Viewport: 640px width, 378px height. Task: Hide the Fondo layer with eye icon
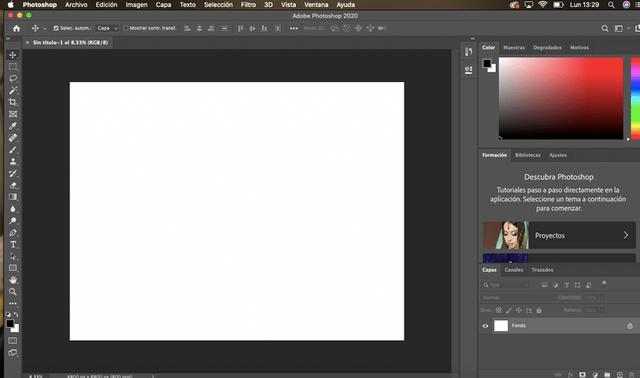(x=485, y=326)
